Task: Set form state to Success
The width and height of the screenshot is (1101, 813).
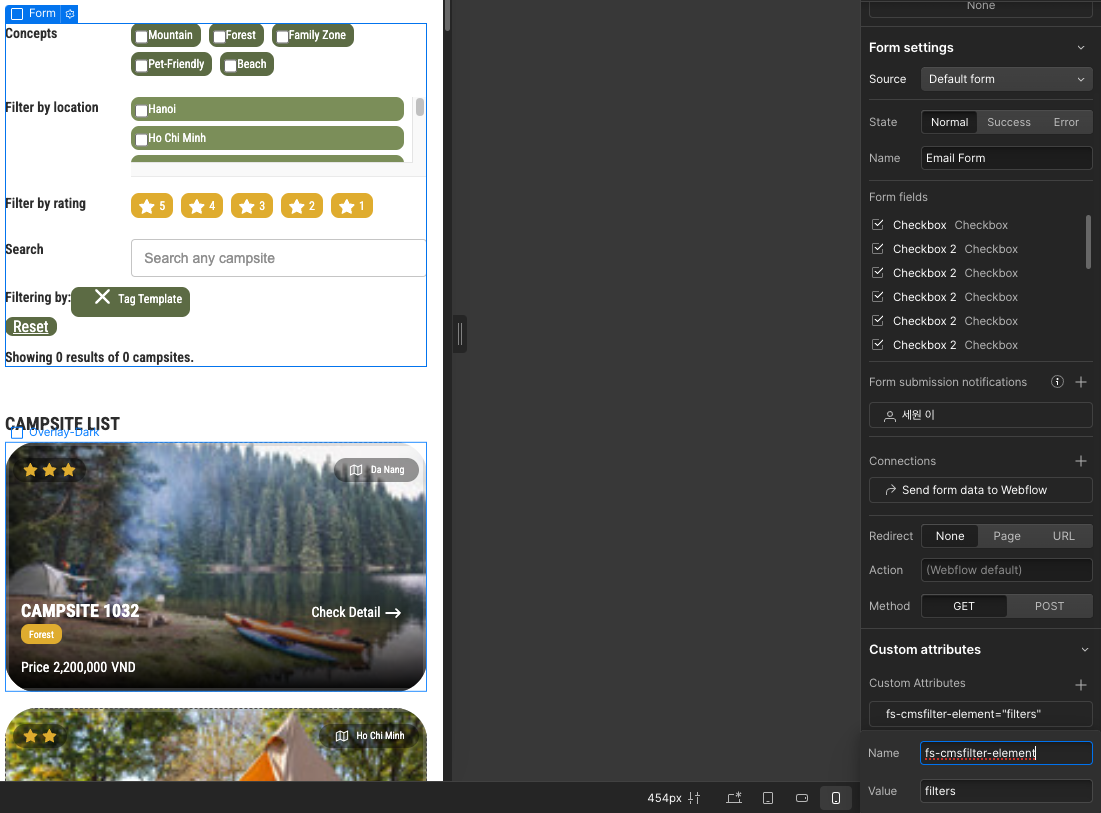Action: tap(1008, 122)
